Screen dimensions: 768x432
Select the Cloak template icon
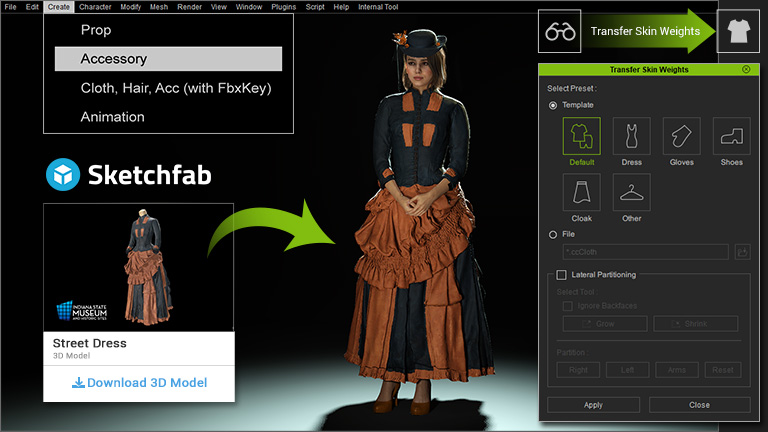point(581,191)
